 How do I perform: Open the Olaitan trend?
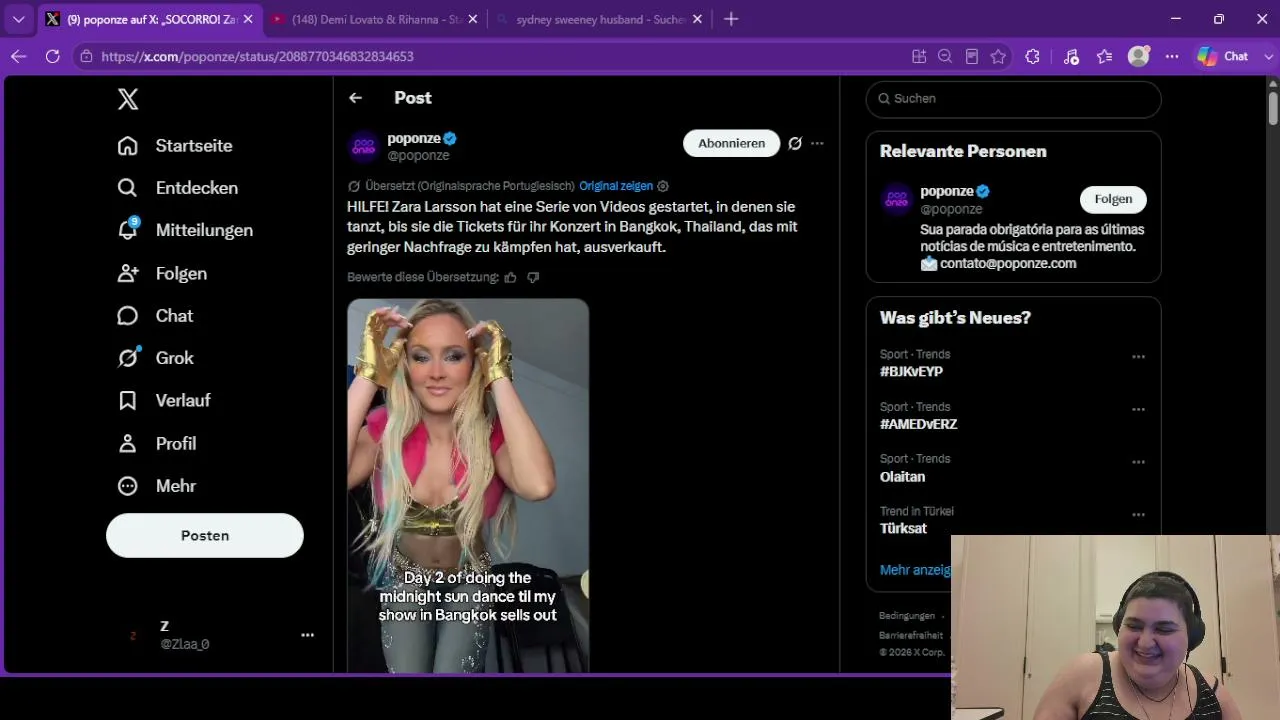click(x=902, y=477)
